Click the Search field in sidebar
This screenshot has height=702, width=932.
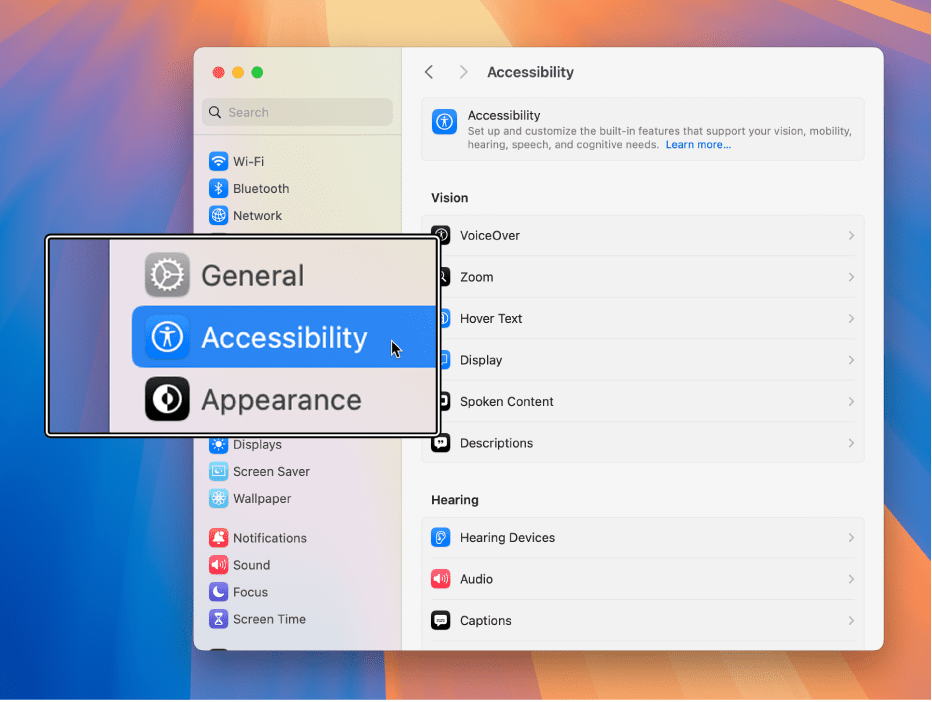click(297, 112)
